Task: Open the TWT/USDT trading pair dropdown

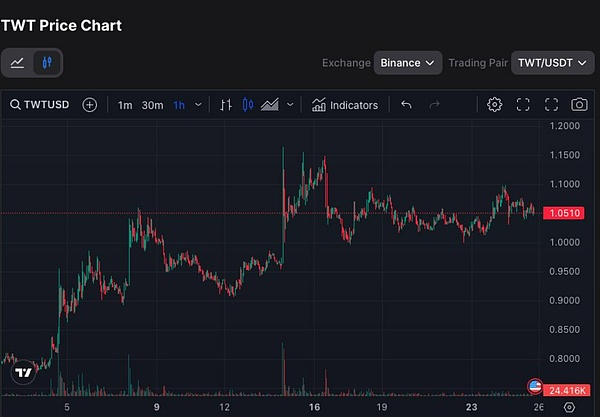Action: pyautogui.click(x=552, y=63)
